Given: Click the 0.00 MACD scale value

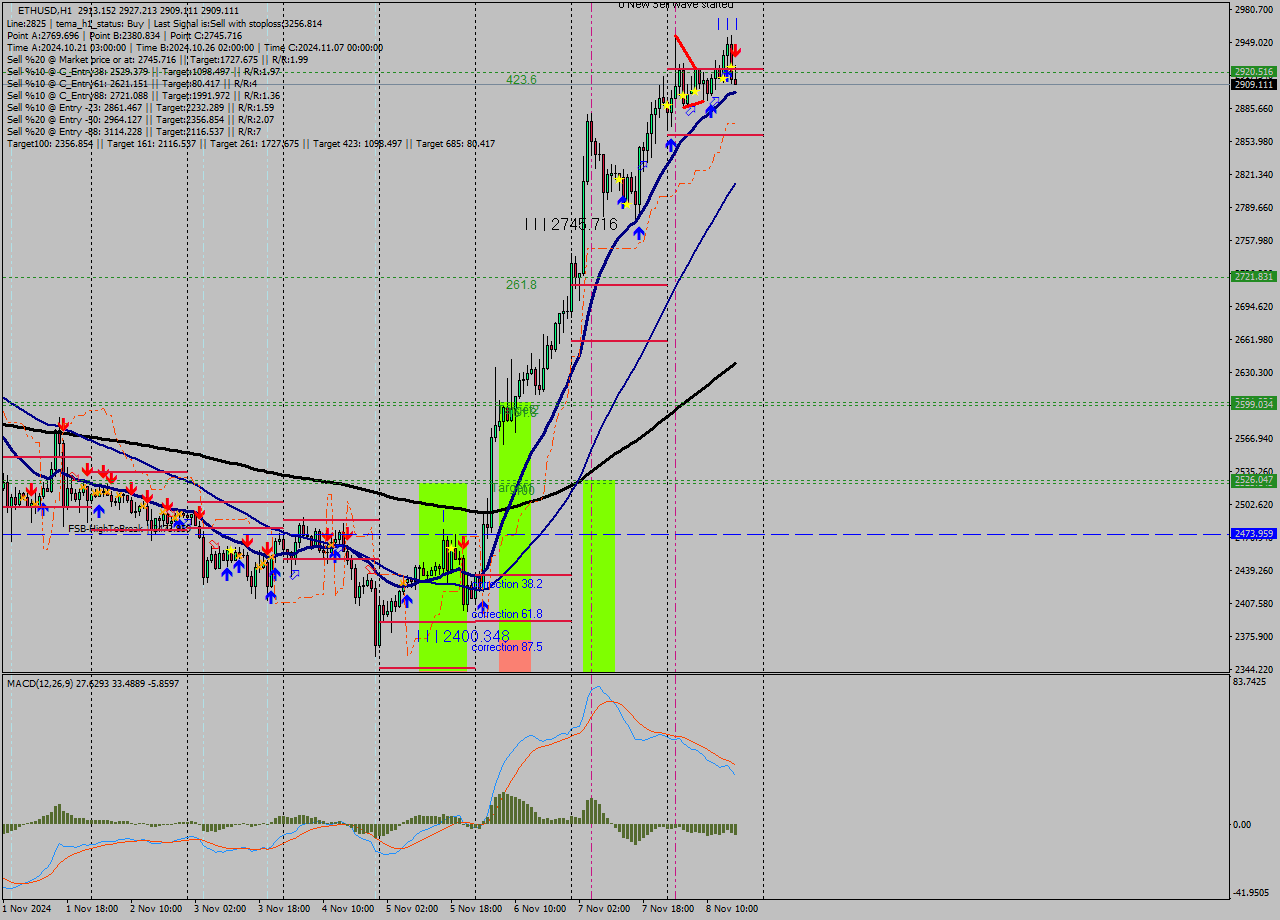Looking at the screenshot, I should (x=1243, y=825).
